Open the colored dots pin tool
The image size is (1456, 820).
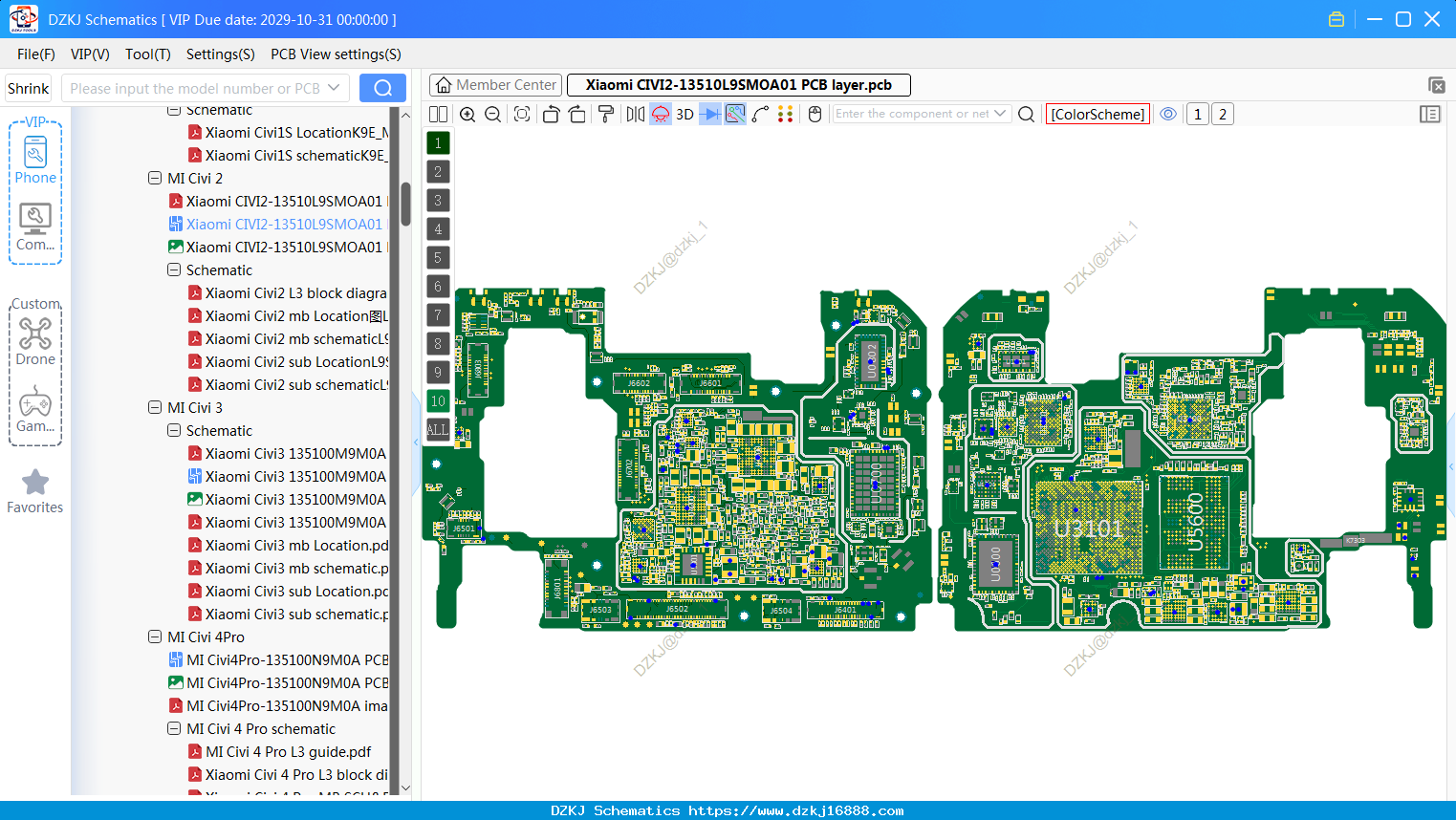click(786, 115)
